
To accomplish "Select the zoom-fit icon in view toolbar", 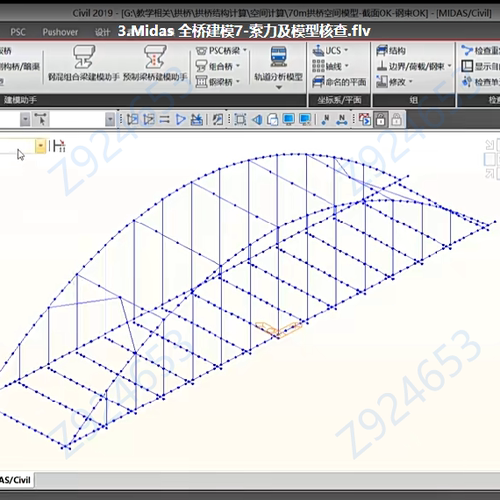I will (240, 119).
